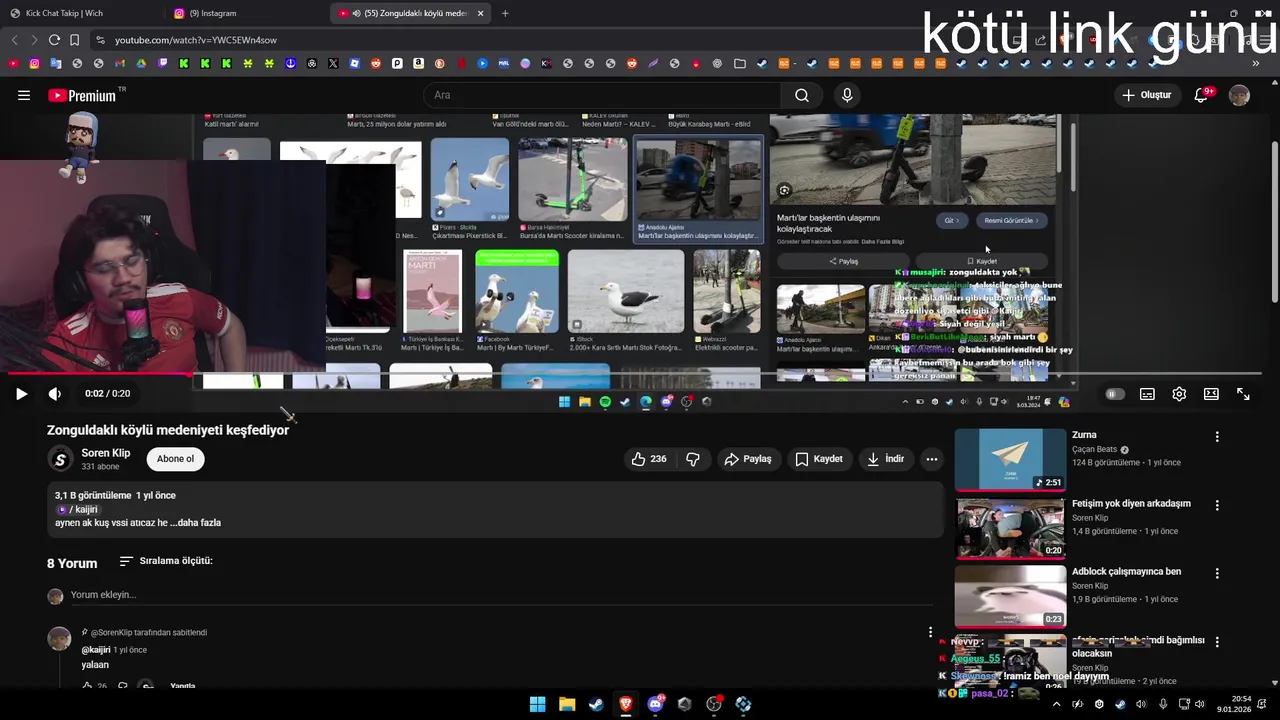Open the Google Drive bookmark
The width and height of the screenshot is (1280, 720).
point(141,63)
